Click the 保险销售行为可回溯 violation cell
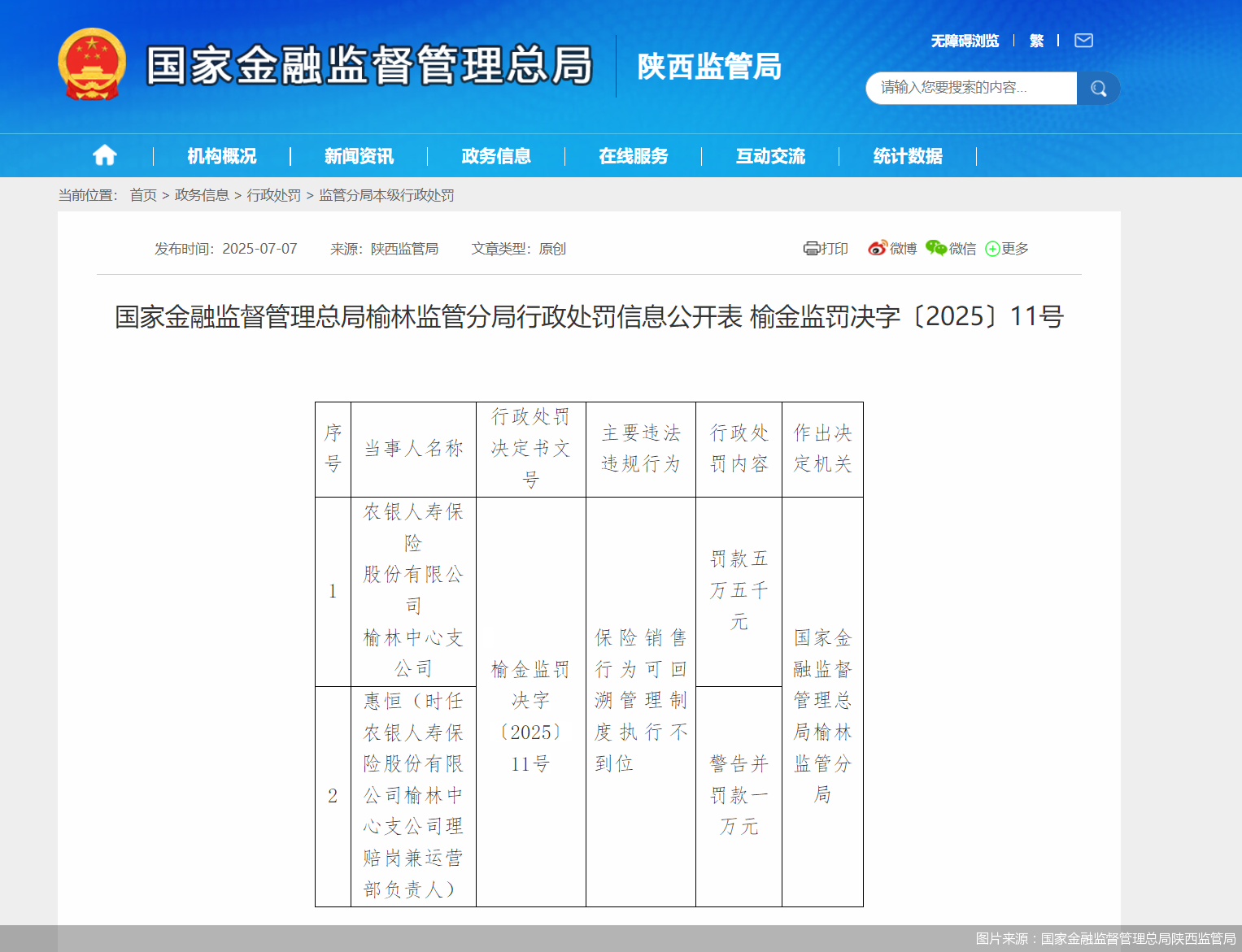This screenshot has width=1242, height=952. [641, 702]
